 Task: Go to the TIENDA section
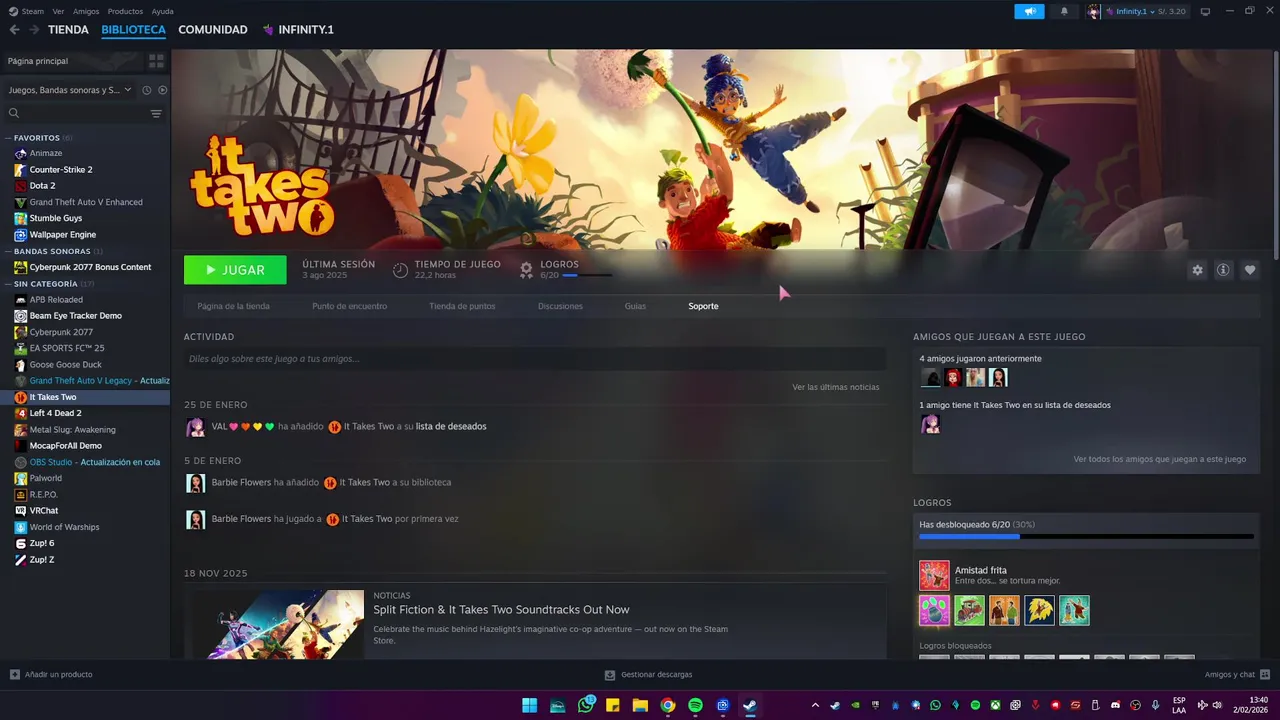[x=68, y=30]
